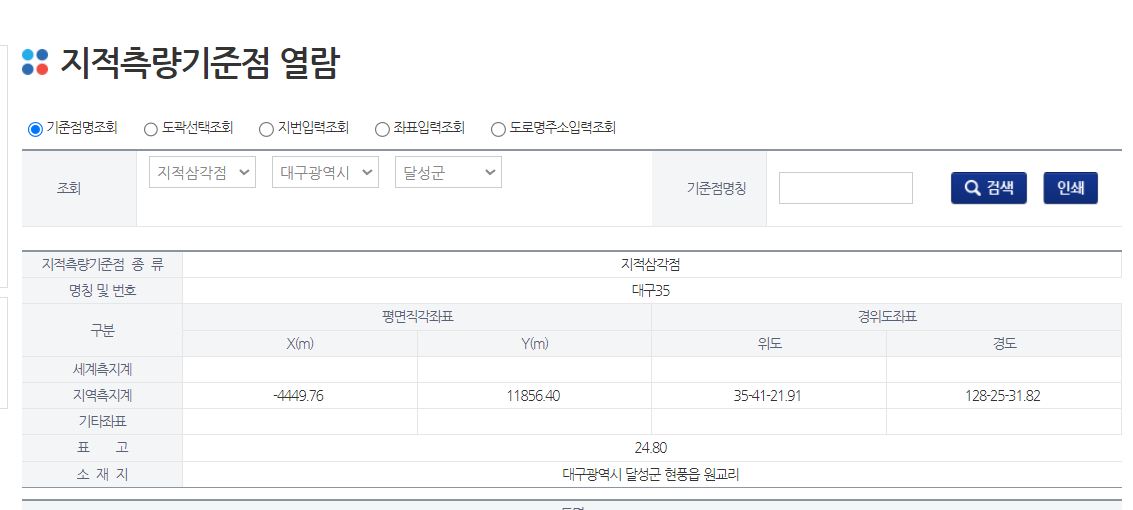
Task: Choose the 지번입력조회 radio option
Action: [266, 129]
